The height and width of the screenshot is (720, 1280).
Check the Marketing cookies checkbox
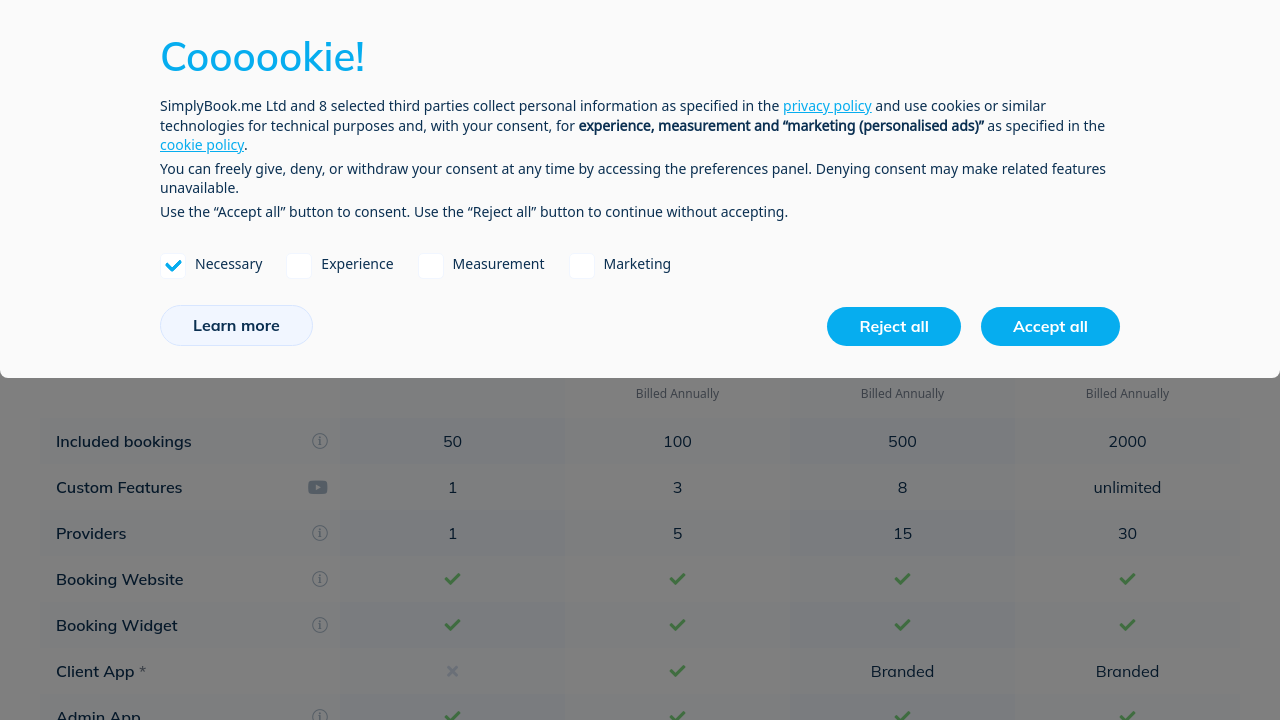pyautogui.click(x=582, y=265)
